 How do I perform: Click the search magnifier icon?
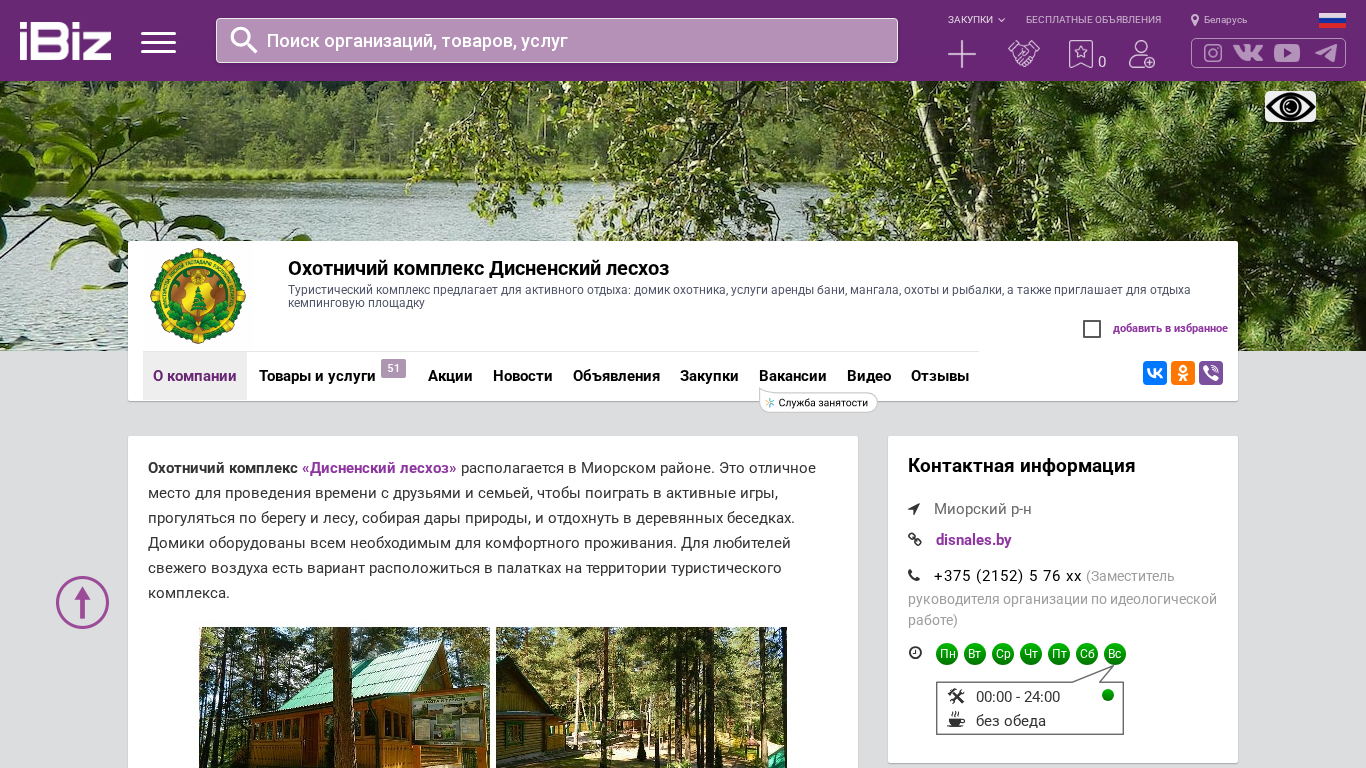tap(244, 40)
